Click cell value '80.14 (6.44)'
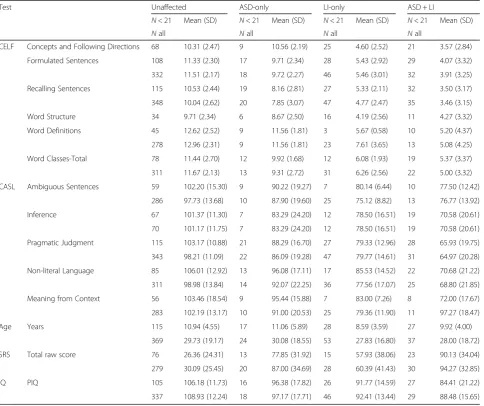The height and width of the screenshot is (406, 484). 373,187
